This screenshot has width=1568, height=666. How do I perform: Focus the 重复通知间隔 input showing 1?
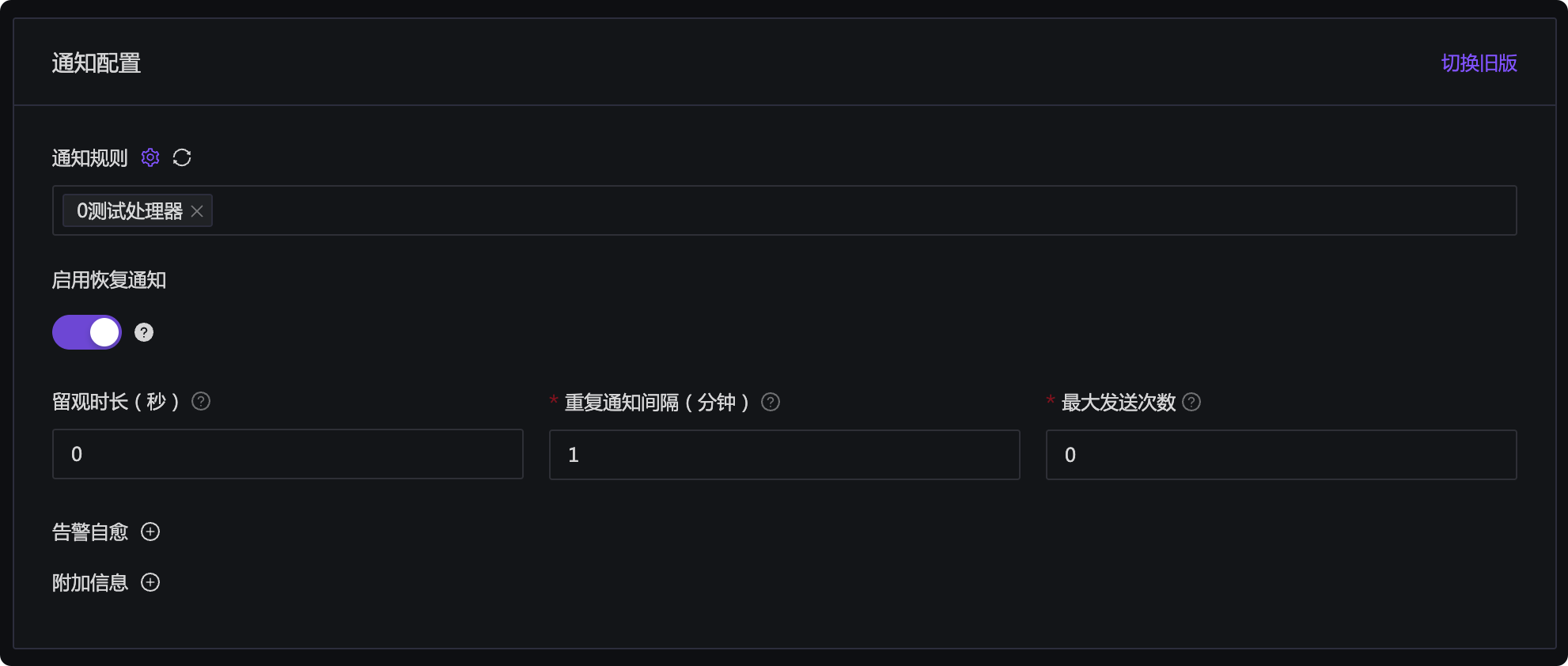[x=784, y=454]
